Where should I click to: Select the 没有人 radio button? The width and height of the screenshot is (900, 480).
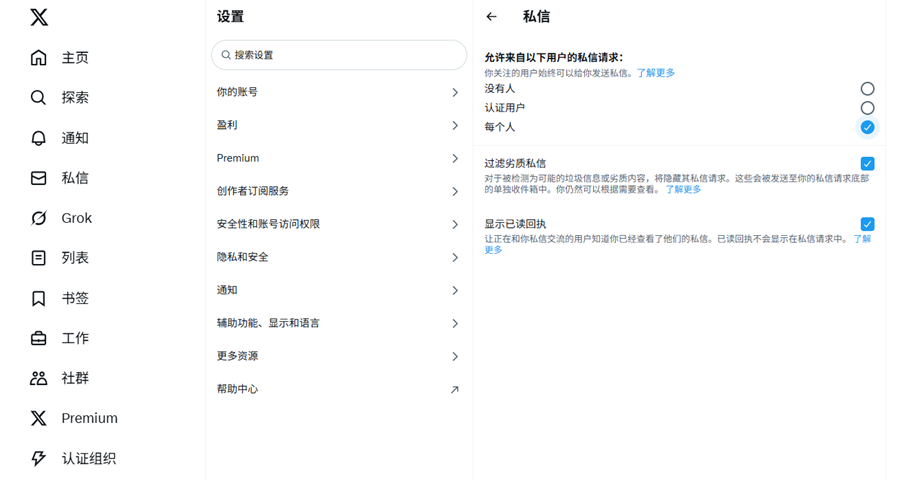click(867, 88)
